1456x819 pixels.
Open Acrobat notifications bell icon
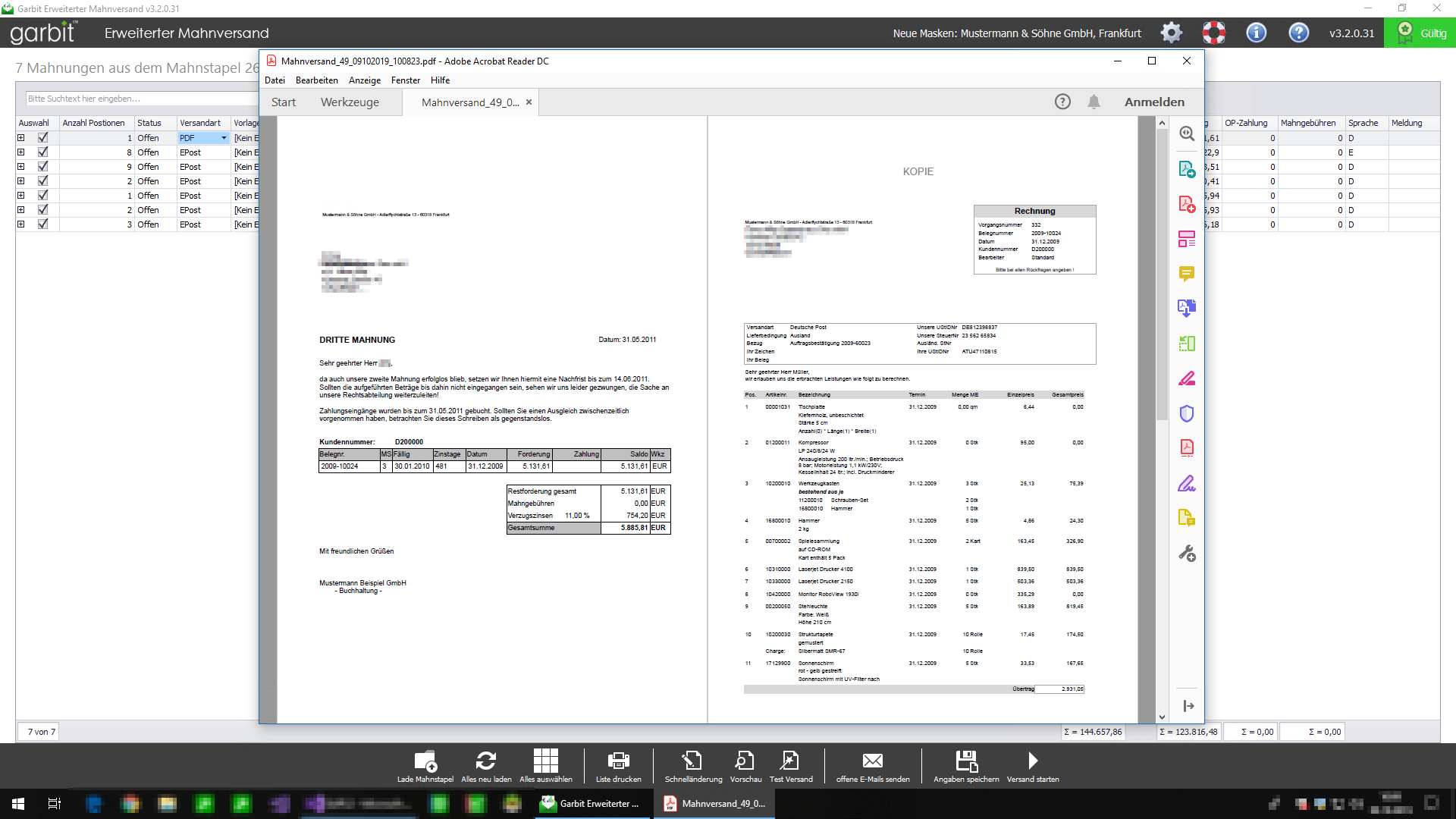tap(1094, 102)
